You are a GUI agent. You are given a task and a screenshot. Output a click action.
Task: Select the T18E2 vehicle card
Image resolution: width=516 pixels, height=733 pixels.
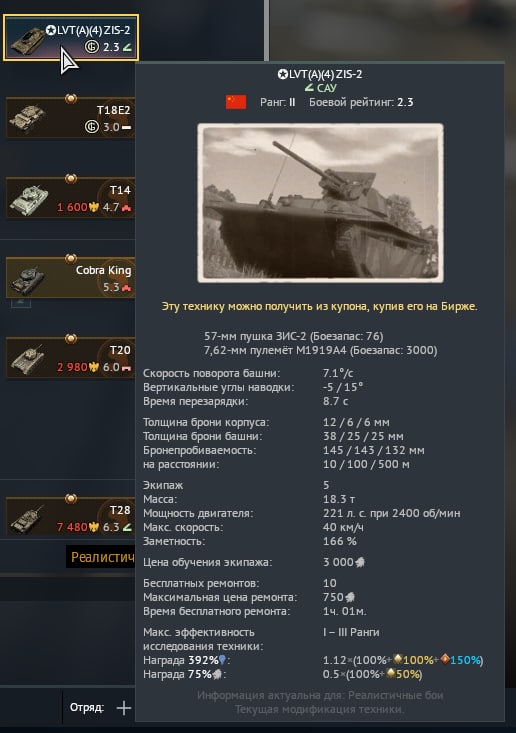pos(71,118)
